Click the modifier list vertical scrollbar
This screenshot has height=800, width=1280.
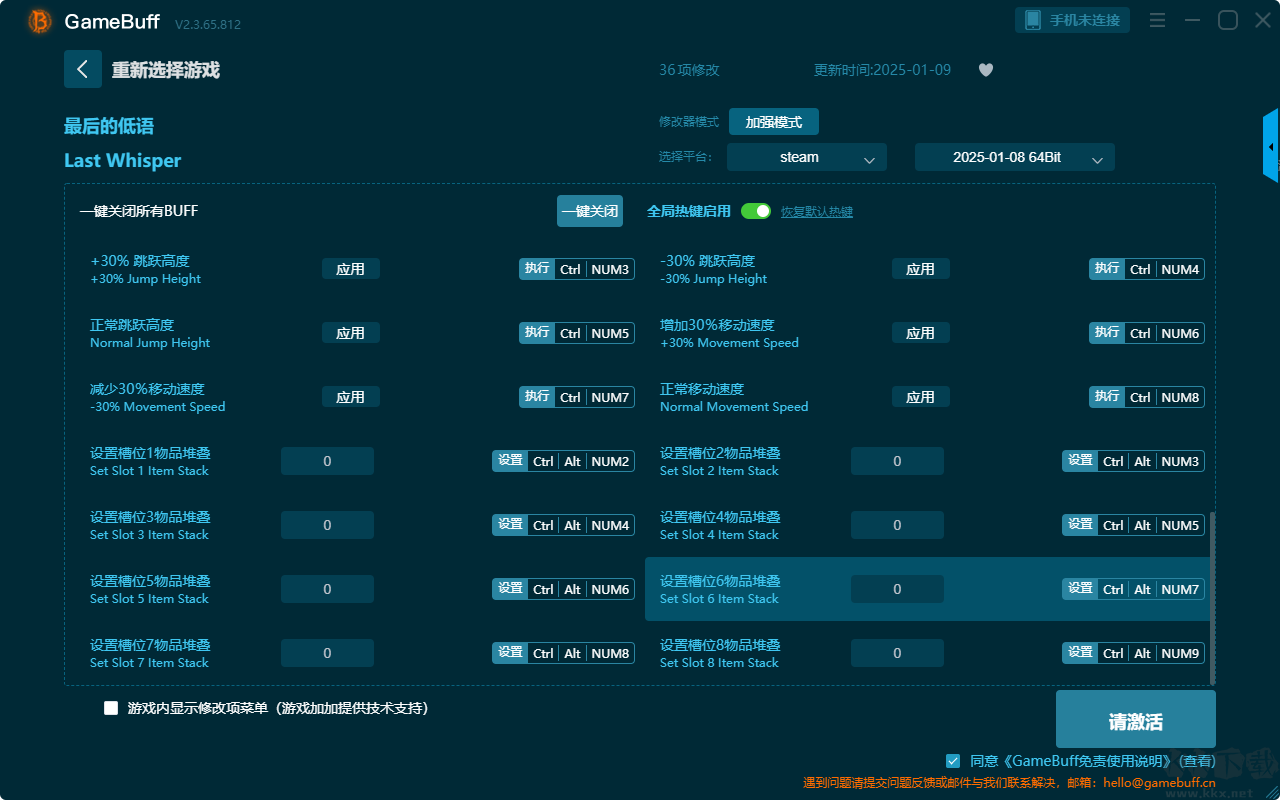[1213, 598]
